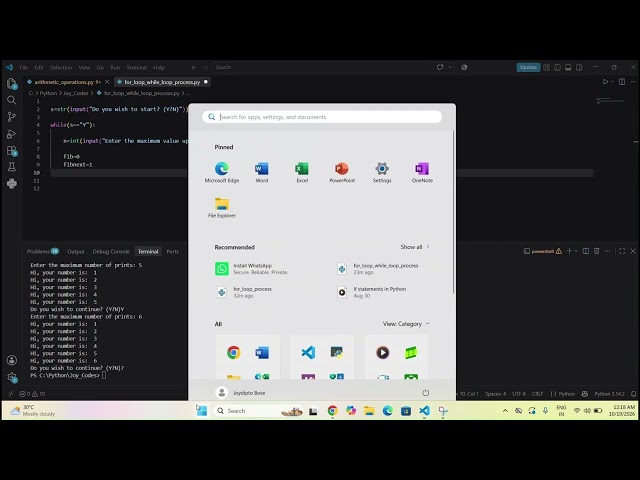Open Install WhatsApp recommendation
The width and height of the screenshot is (640, 480).
pyautogui.click(x=252, y=269)
